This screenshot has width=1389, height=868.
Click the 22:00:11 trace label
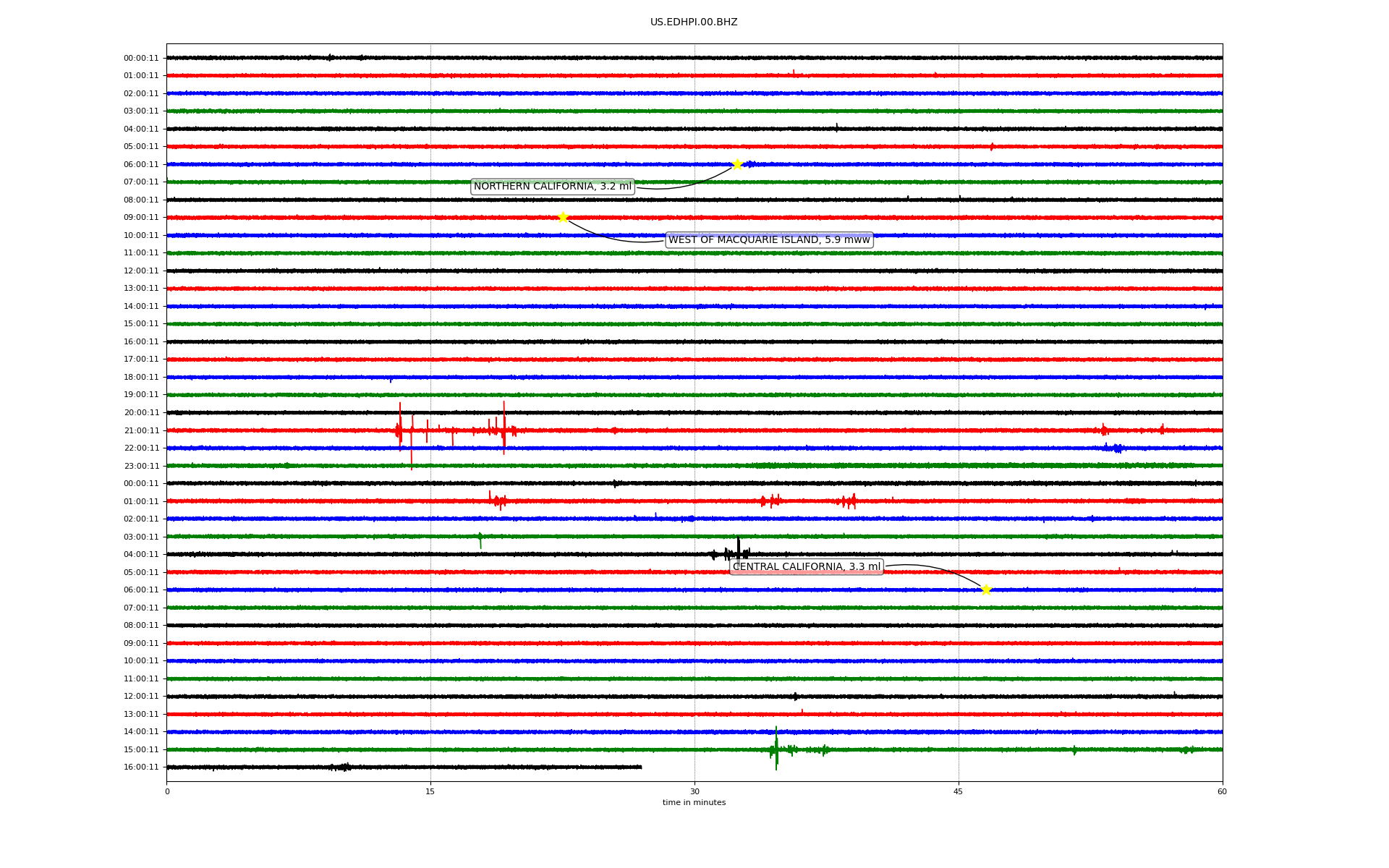[x=141, y=448]
